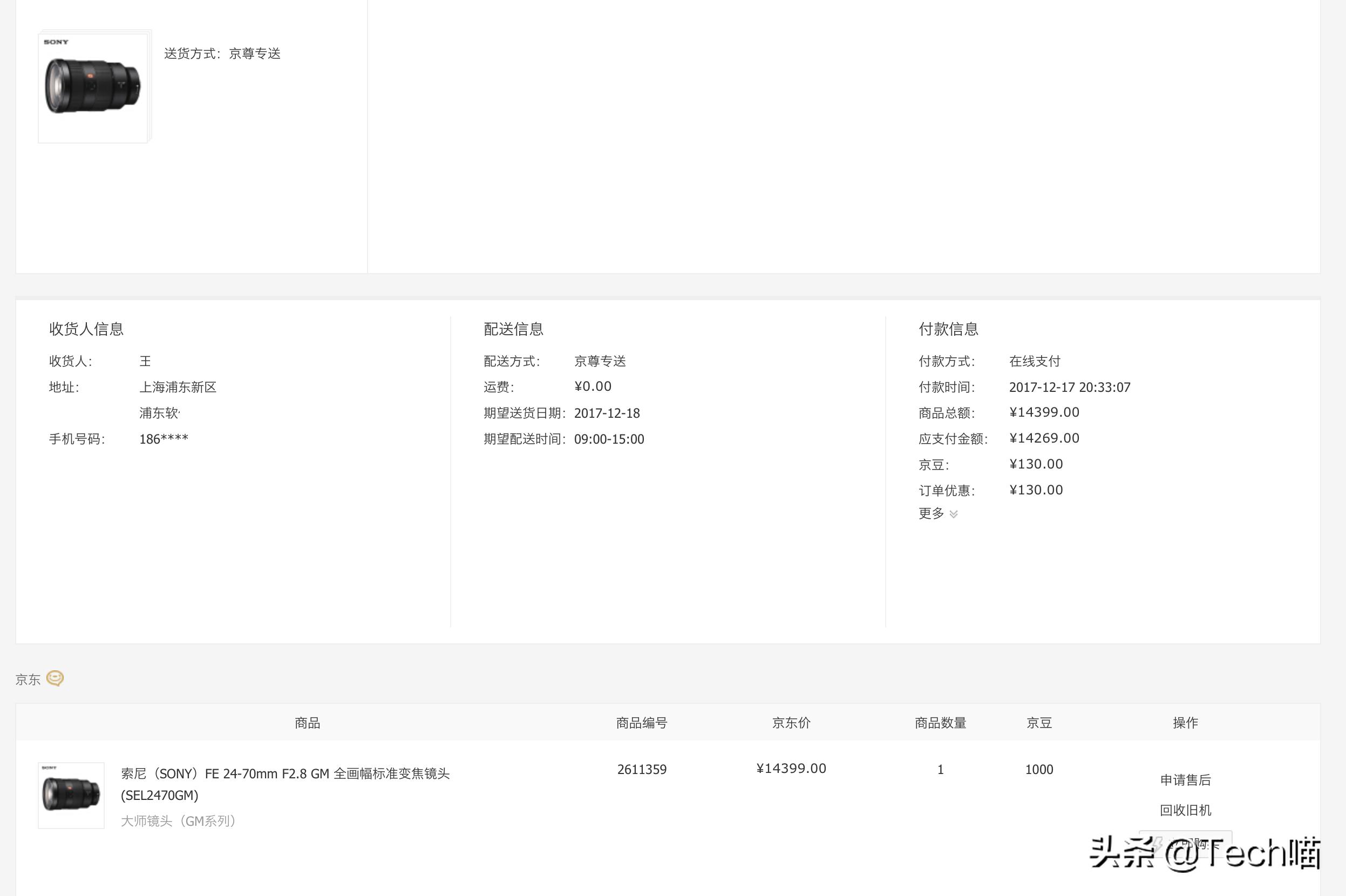Click the 商品 column header
The width and height of the screenshot is (1346, 896).
(x=307, y=722)
